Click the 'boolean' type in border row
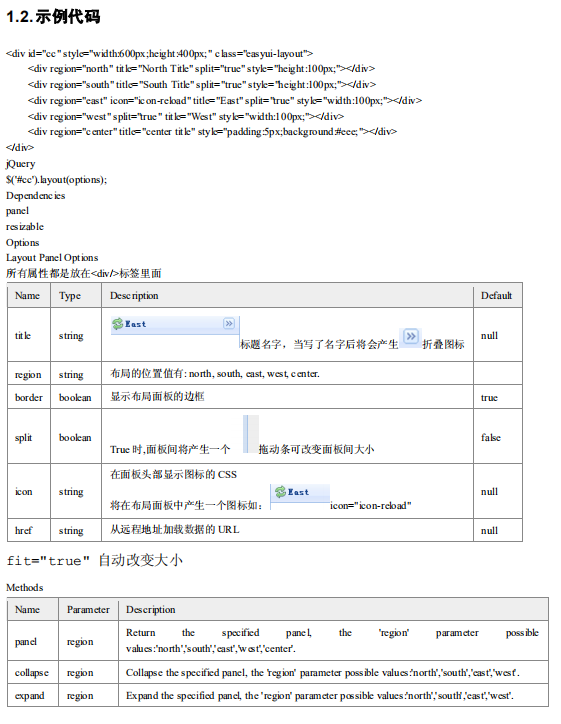 (x=75, y=397)
